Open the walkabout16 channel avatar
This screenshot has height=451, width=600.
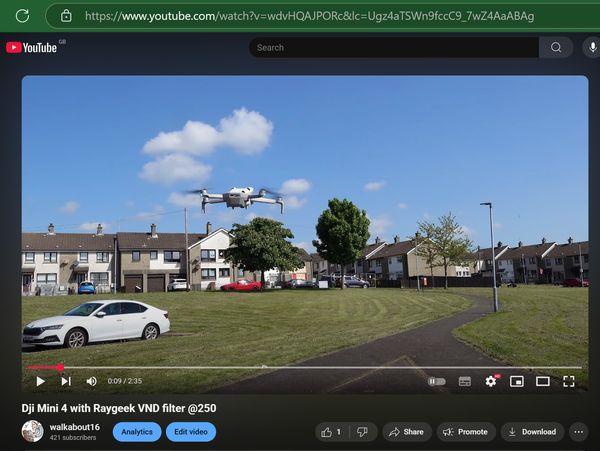[32, 431]
